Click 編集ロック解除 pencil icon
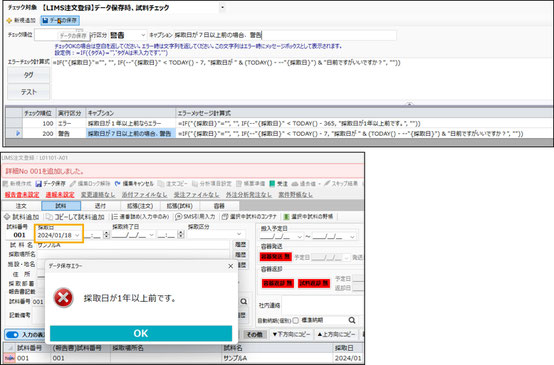This screenshot has width=554, height=365. (73, 184)
